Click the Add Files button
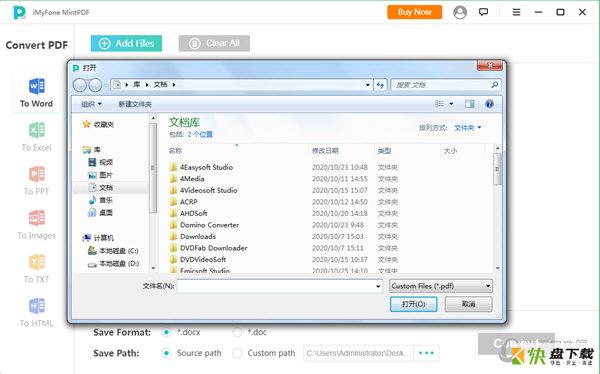 (126, 43)
